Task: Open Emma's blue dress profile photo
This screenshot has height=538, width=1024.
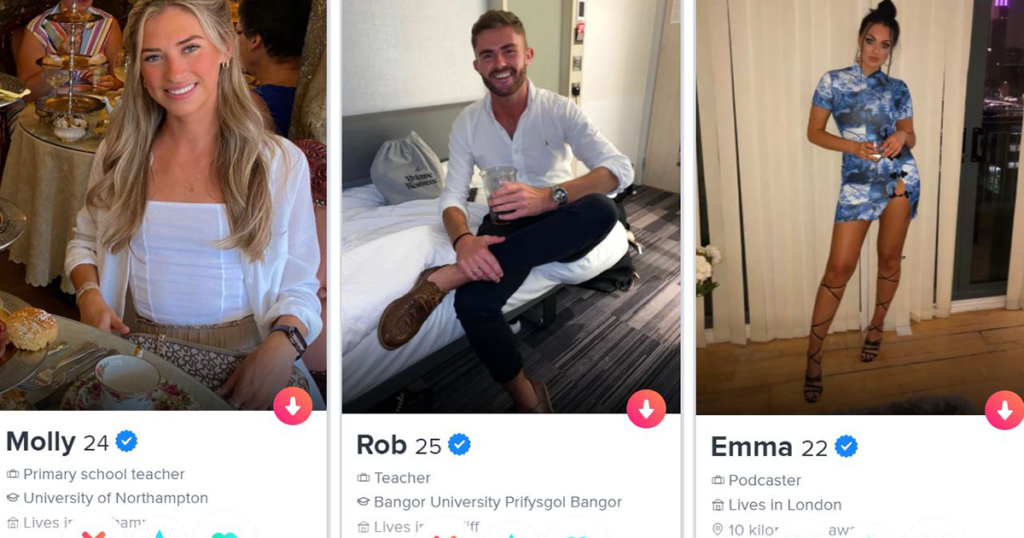Action: tap(860, 207)
